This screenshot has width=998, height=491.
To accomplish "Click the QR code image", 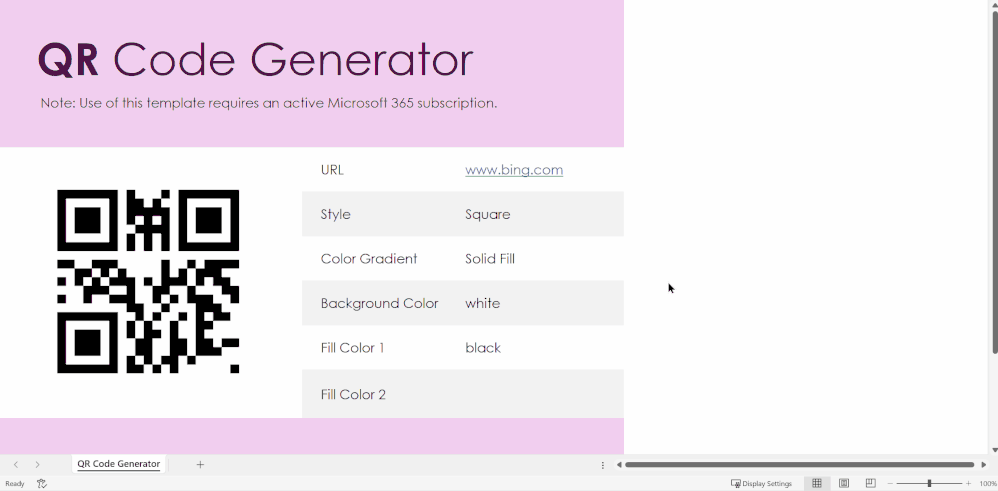I will click(x=148, y=281).
